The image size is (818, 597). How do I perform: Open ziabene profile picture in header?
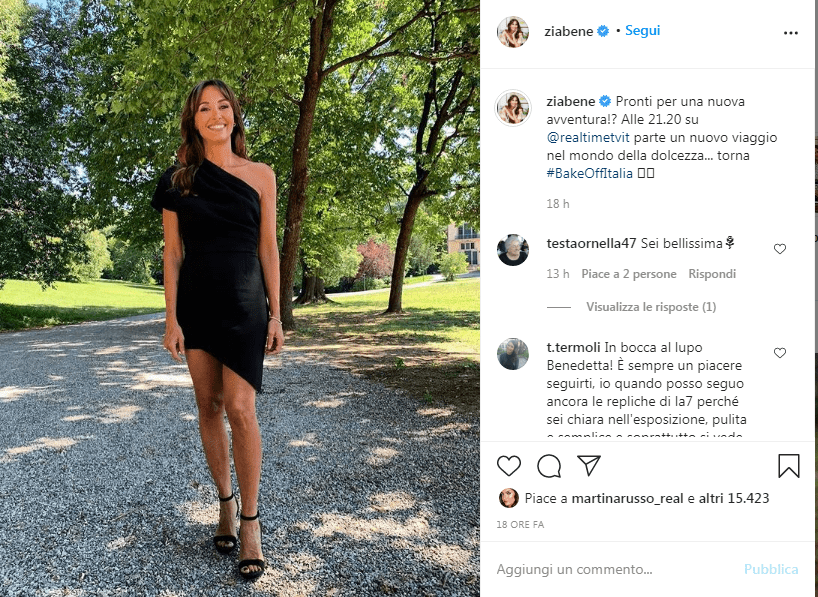[513, 32]
